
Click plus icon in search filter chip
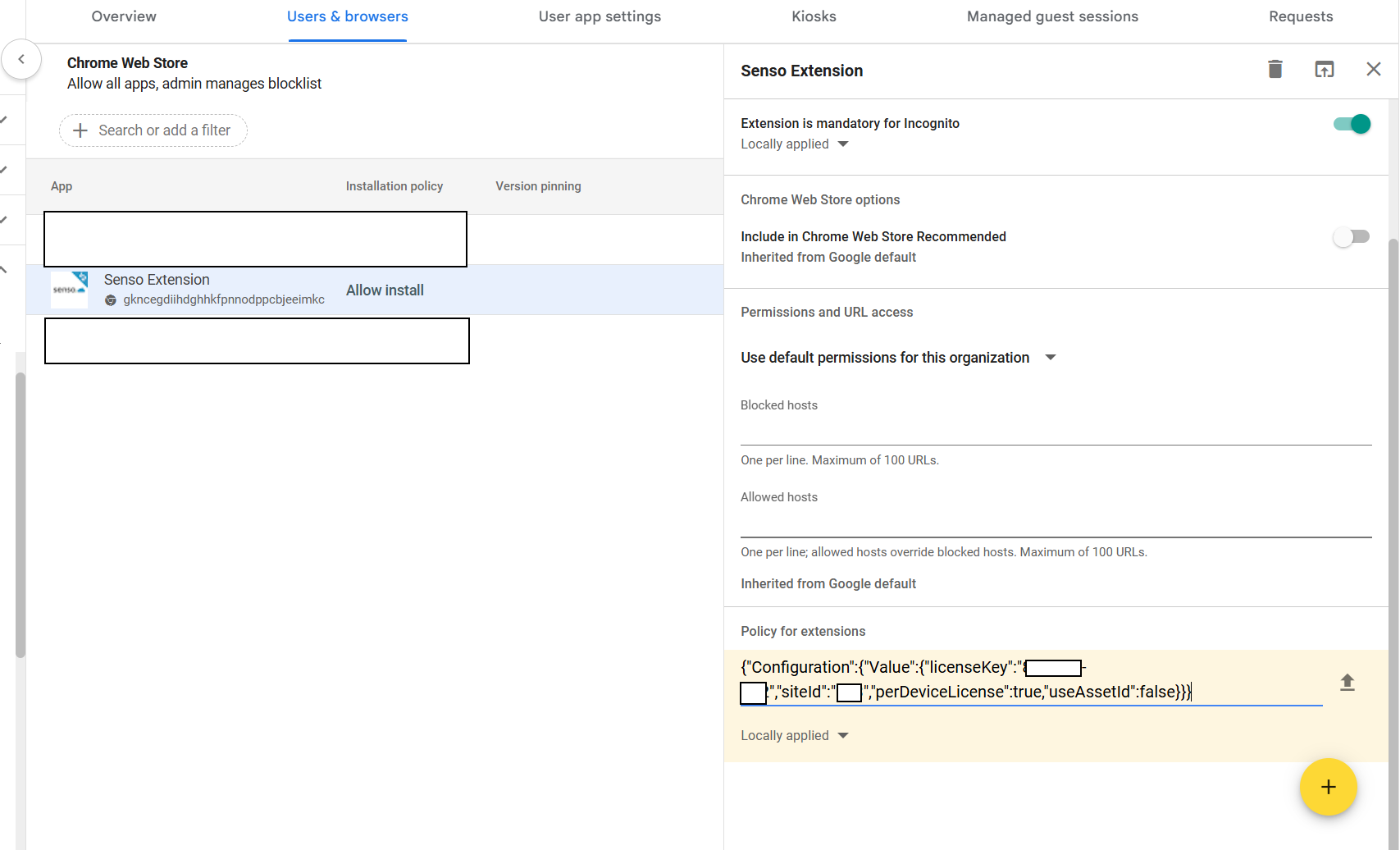tap(80, 130)
